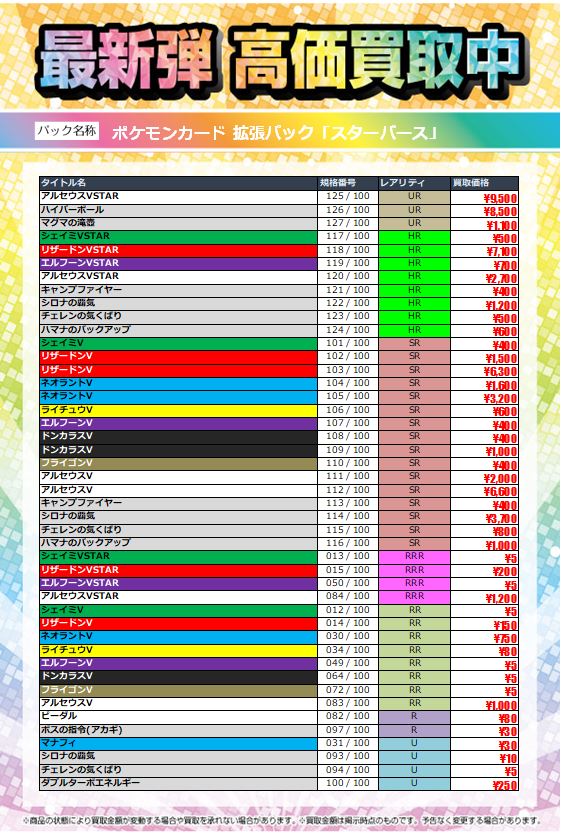The height and width of the screenshot is (840, 565).
Task: Select the マグマの滝壺 card name
Action: point(68,223)
